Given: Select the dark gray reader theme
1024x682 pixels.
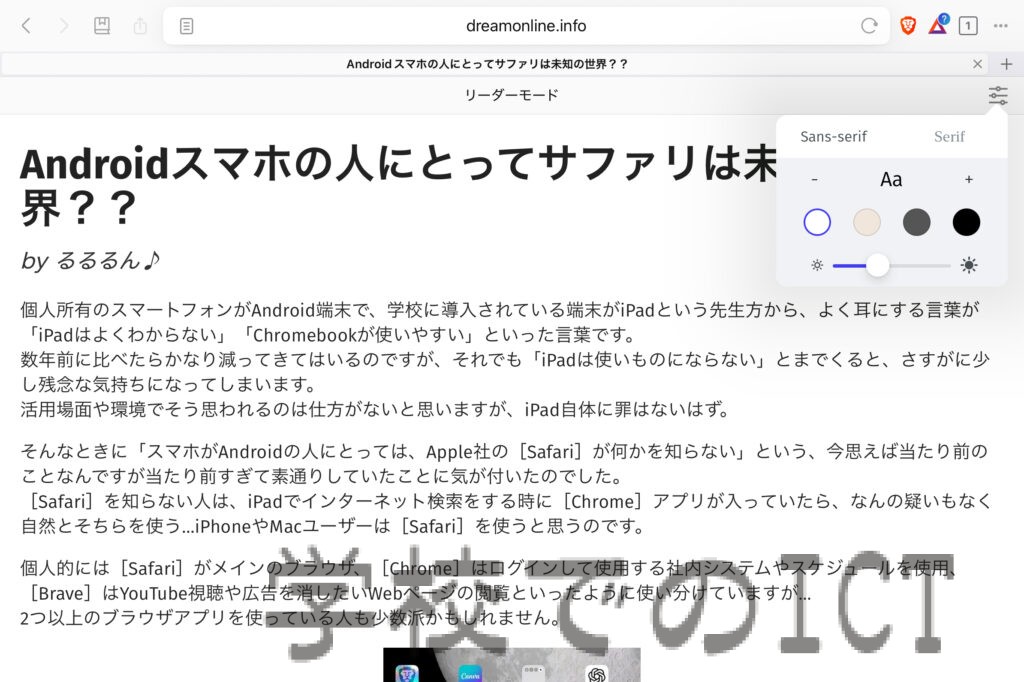Looking at the screenshot, I should [x=916, y=222].
